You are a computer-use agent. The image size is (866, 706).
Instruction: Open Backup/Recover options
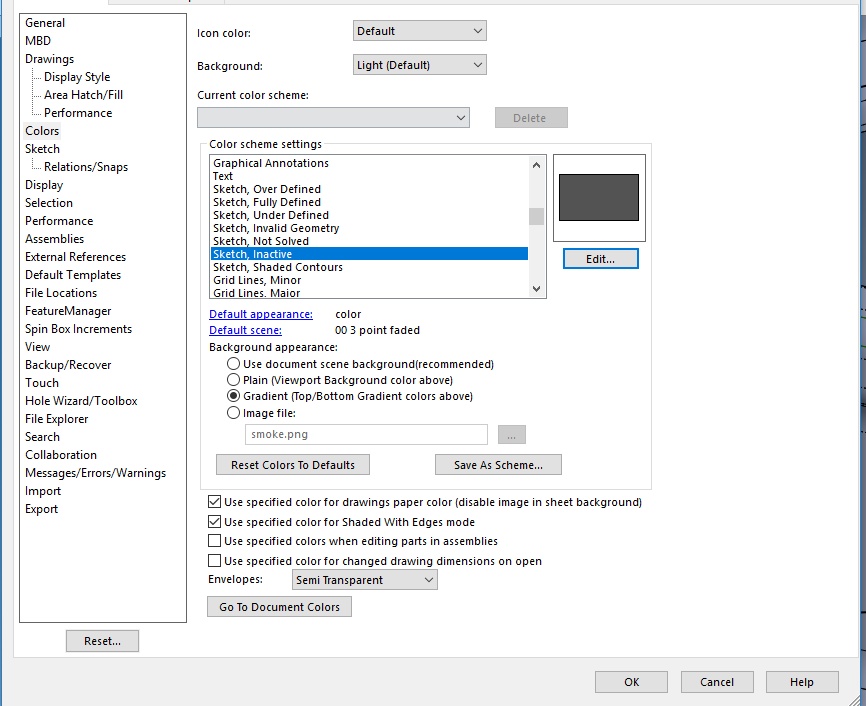coord(68,365)
